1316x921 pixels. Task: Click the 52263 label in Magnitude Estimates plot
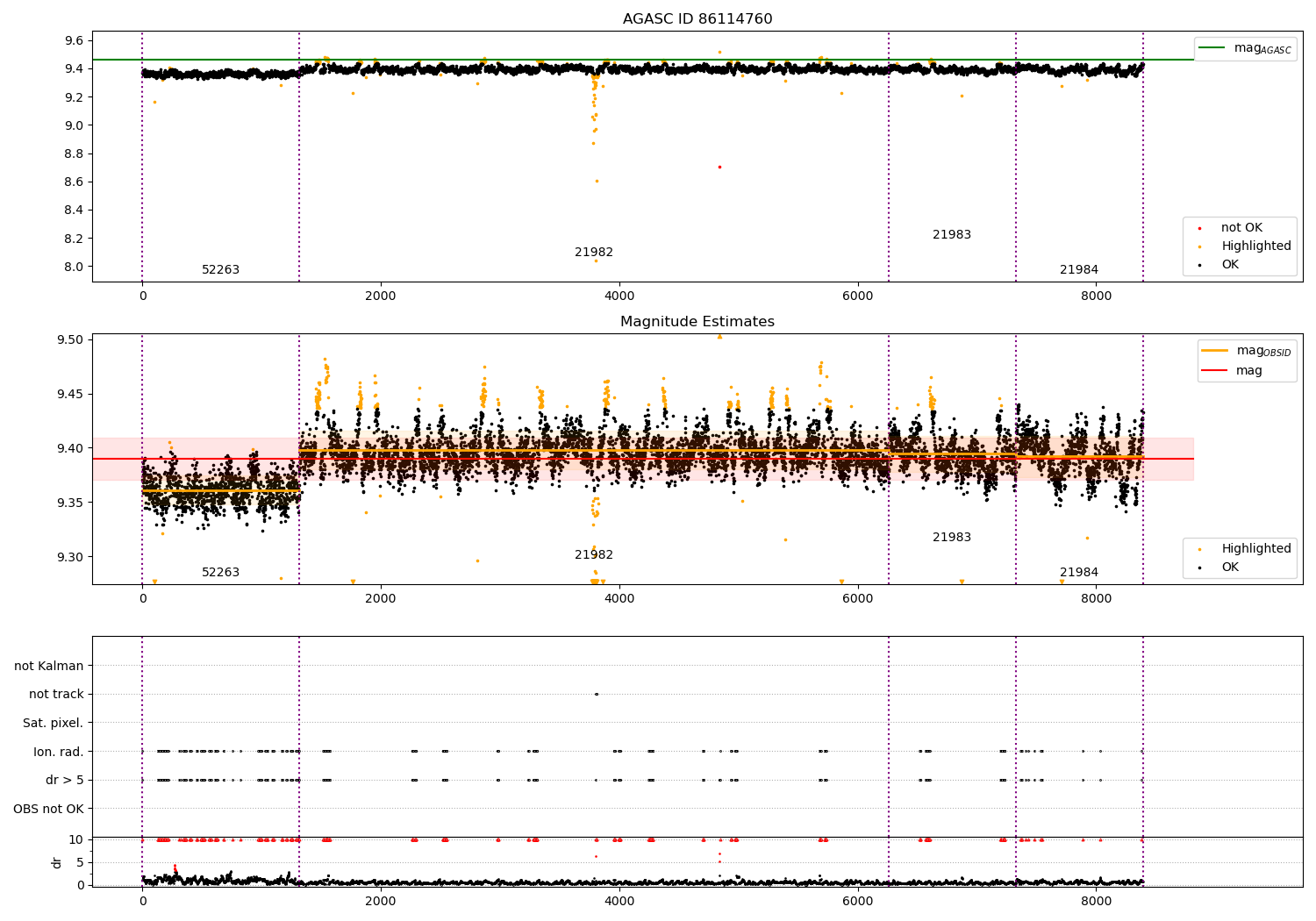point(221,573)
